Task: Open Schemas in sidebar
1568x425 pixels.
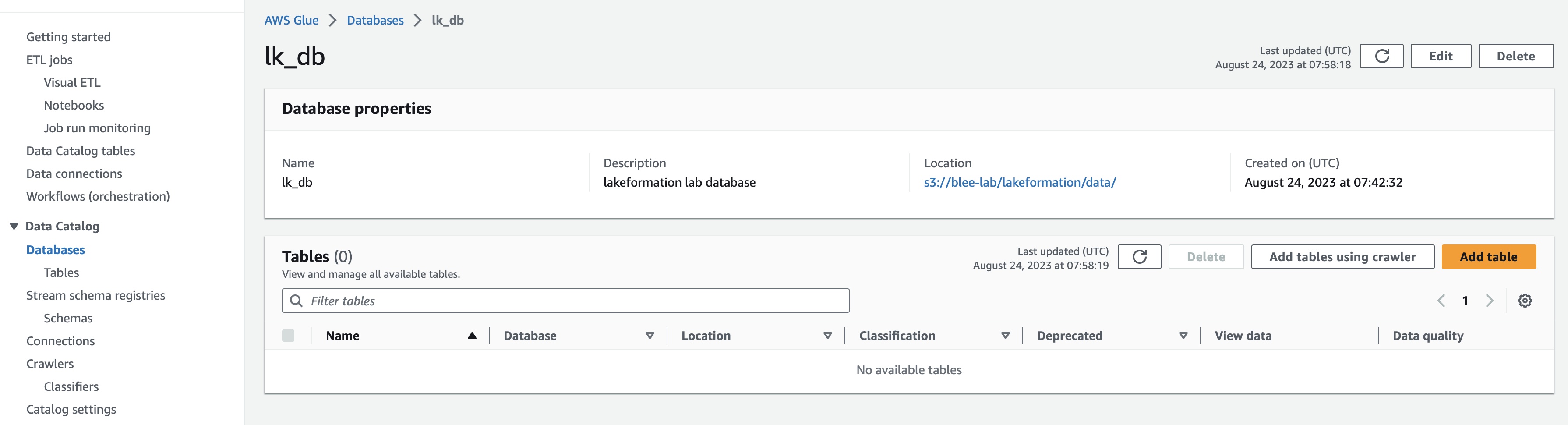Action: click(68, 319)
